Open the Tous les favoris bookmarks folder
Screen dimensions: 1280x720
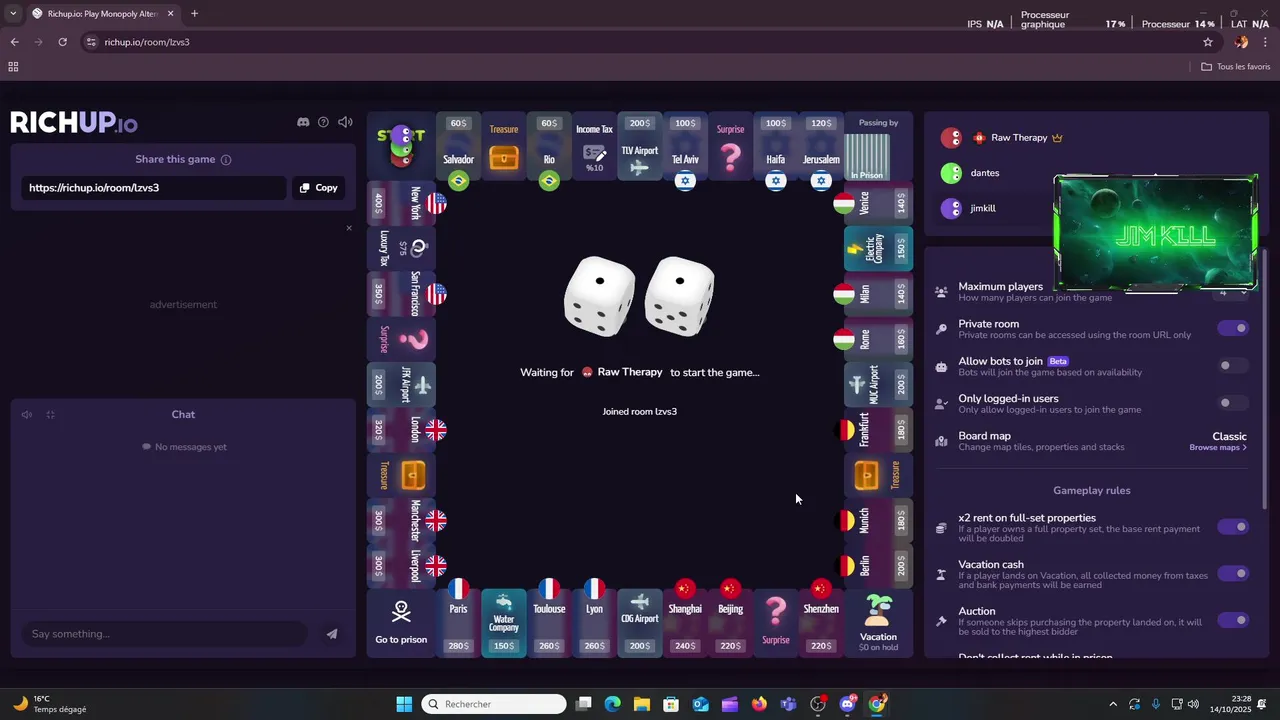pyautogui.click(x=1236, y=67)
